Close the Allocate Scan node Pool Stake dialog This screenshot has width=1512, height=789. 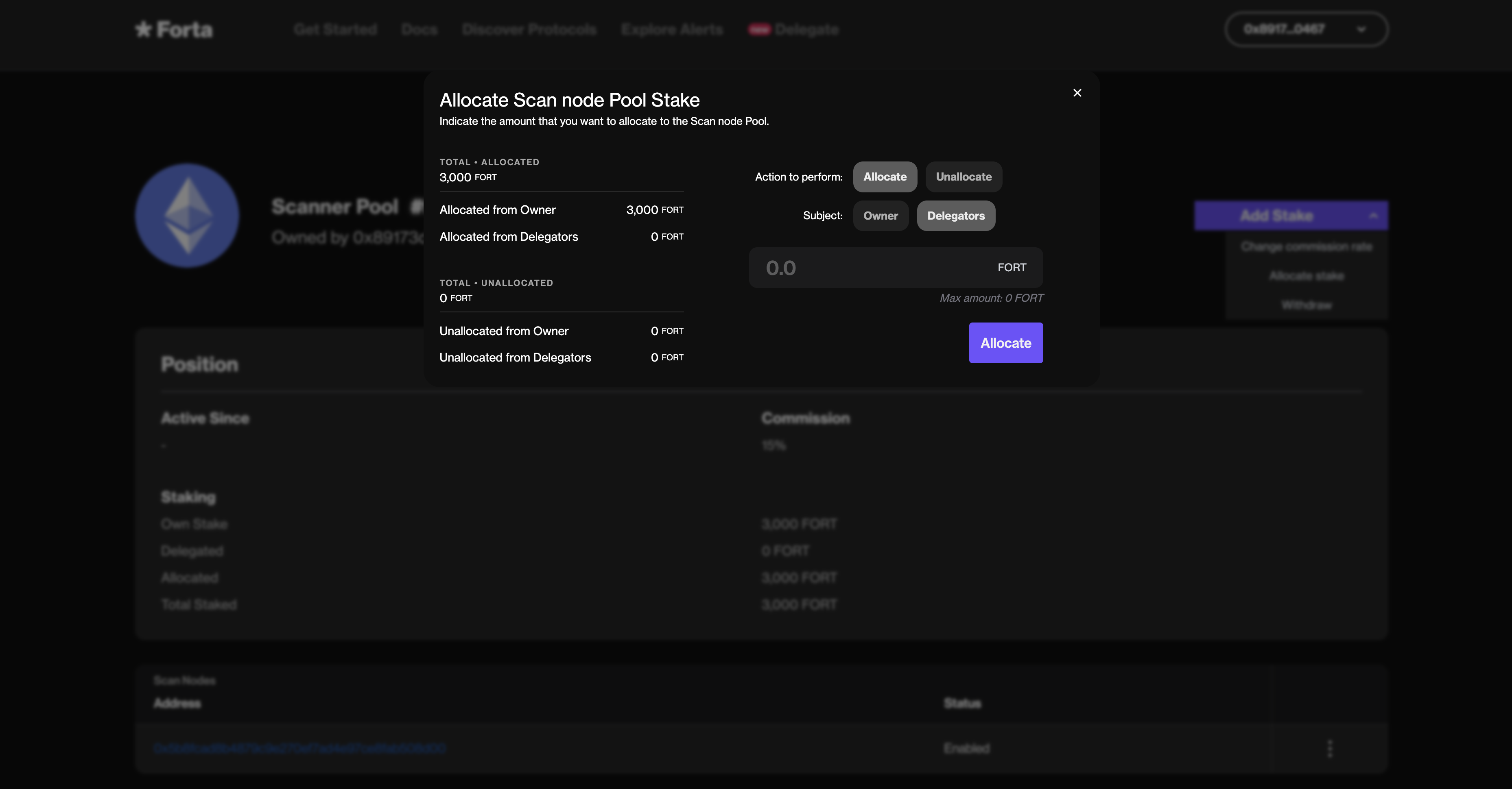pyautogui.click(x=1077, y=93)
